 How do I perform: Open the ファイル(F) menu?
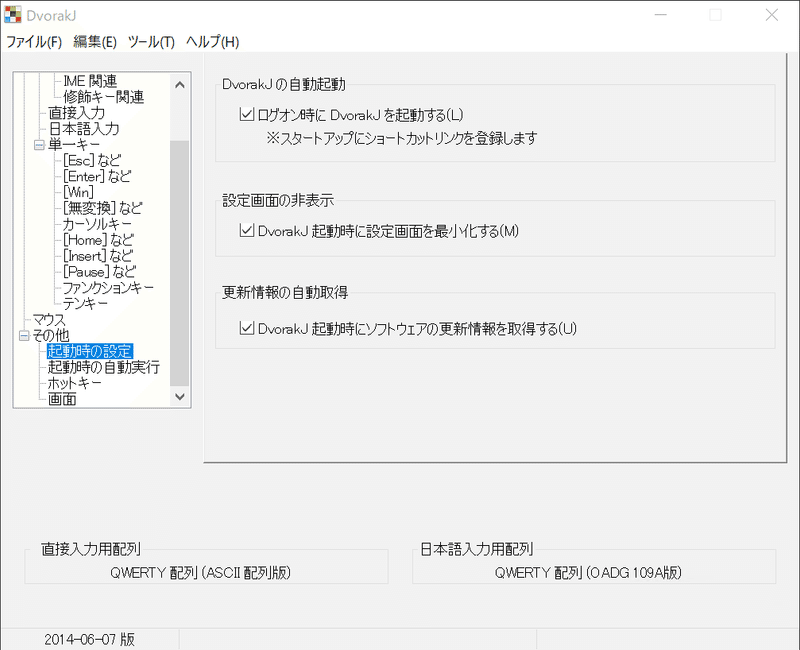click(34, 42)
